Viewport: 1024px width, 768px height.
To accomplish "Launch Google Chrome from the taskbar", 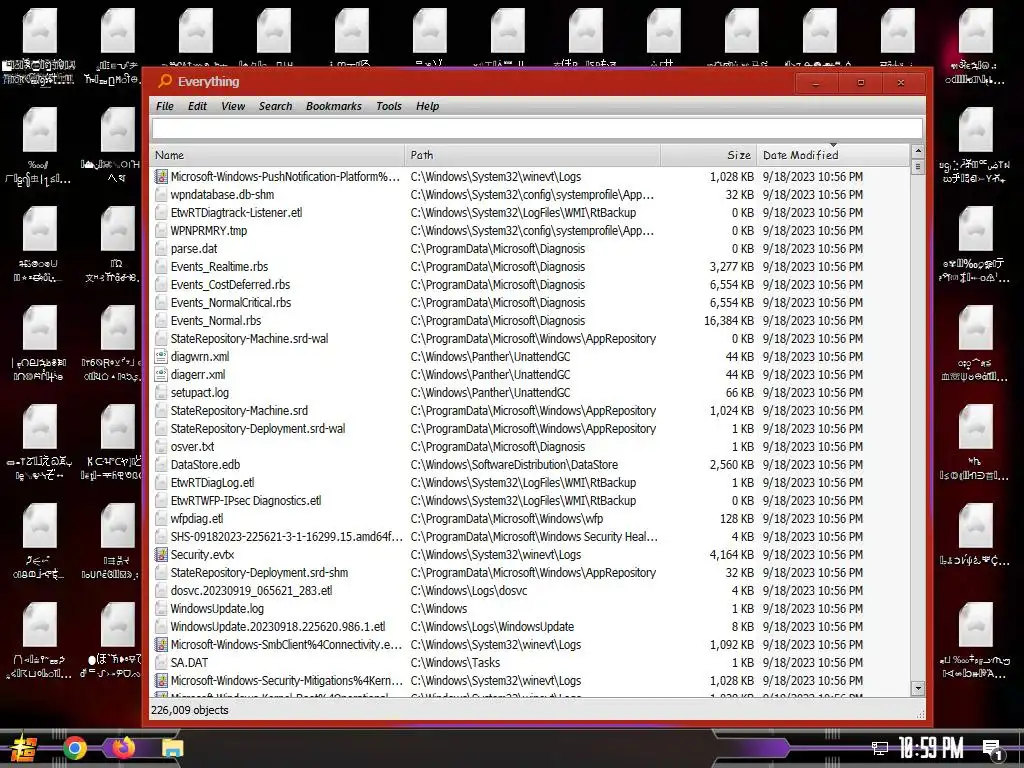I will [75, 748].
